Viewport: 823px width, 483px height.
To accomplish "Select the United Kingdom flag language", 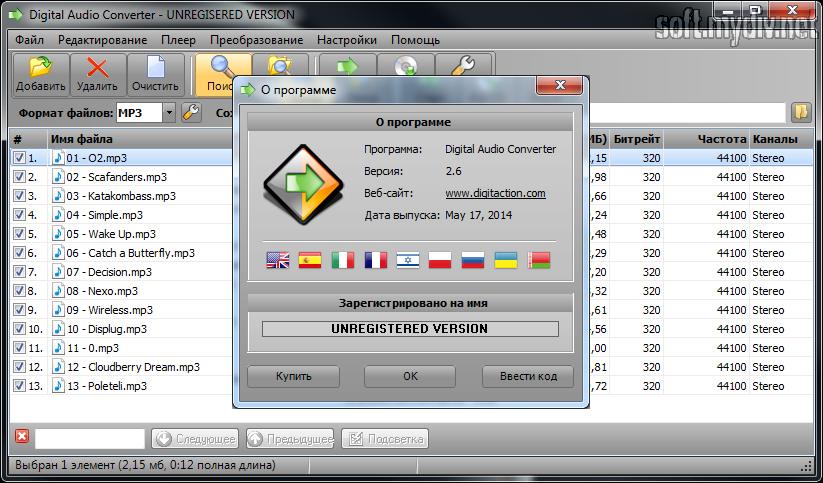I will coord(278,260).
